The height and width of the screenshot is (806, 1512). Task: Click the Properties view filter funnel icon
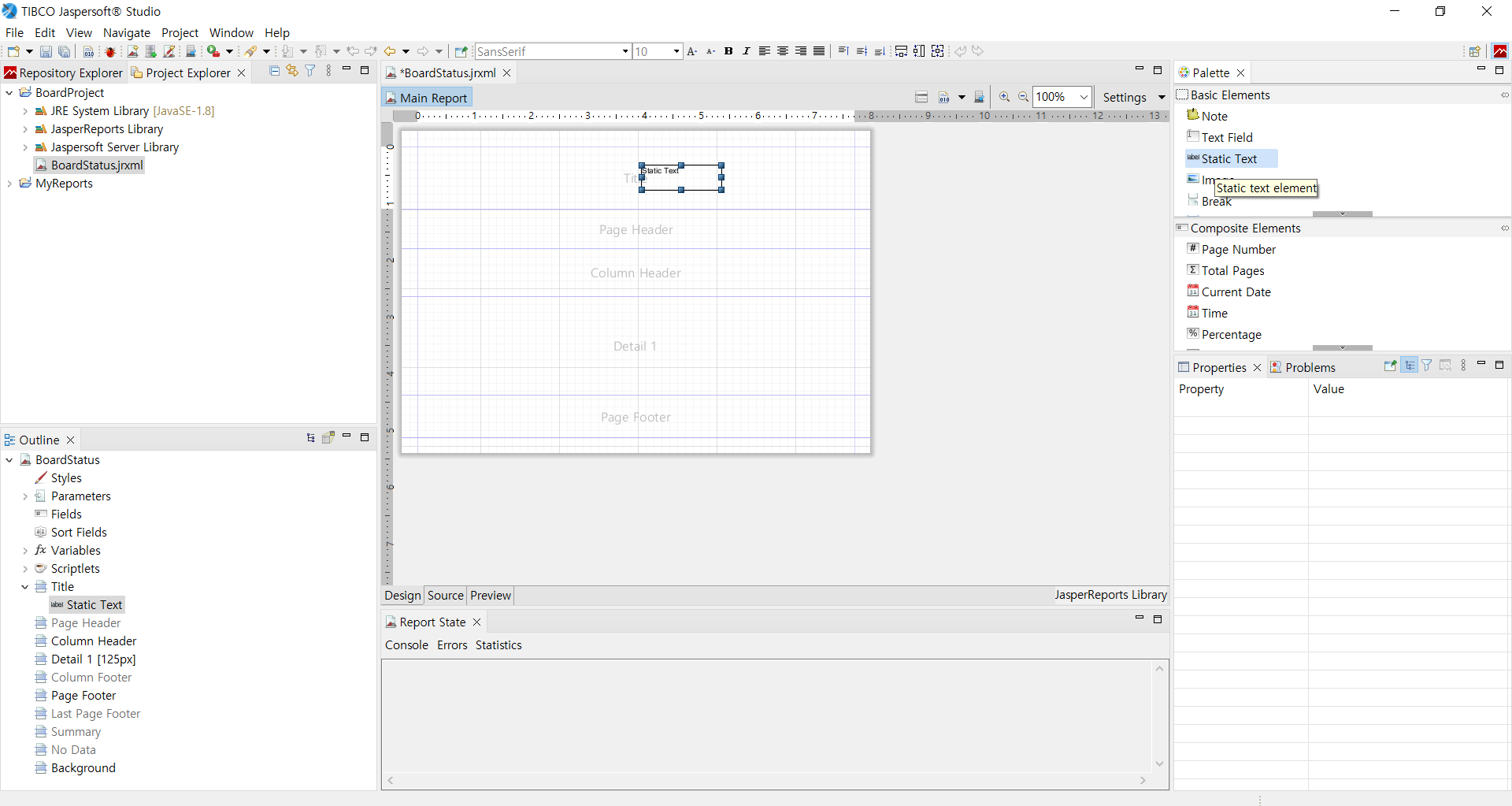(1427, 366)
